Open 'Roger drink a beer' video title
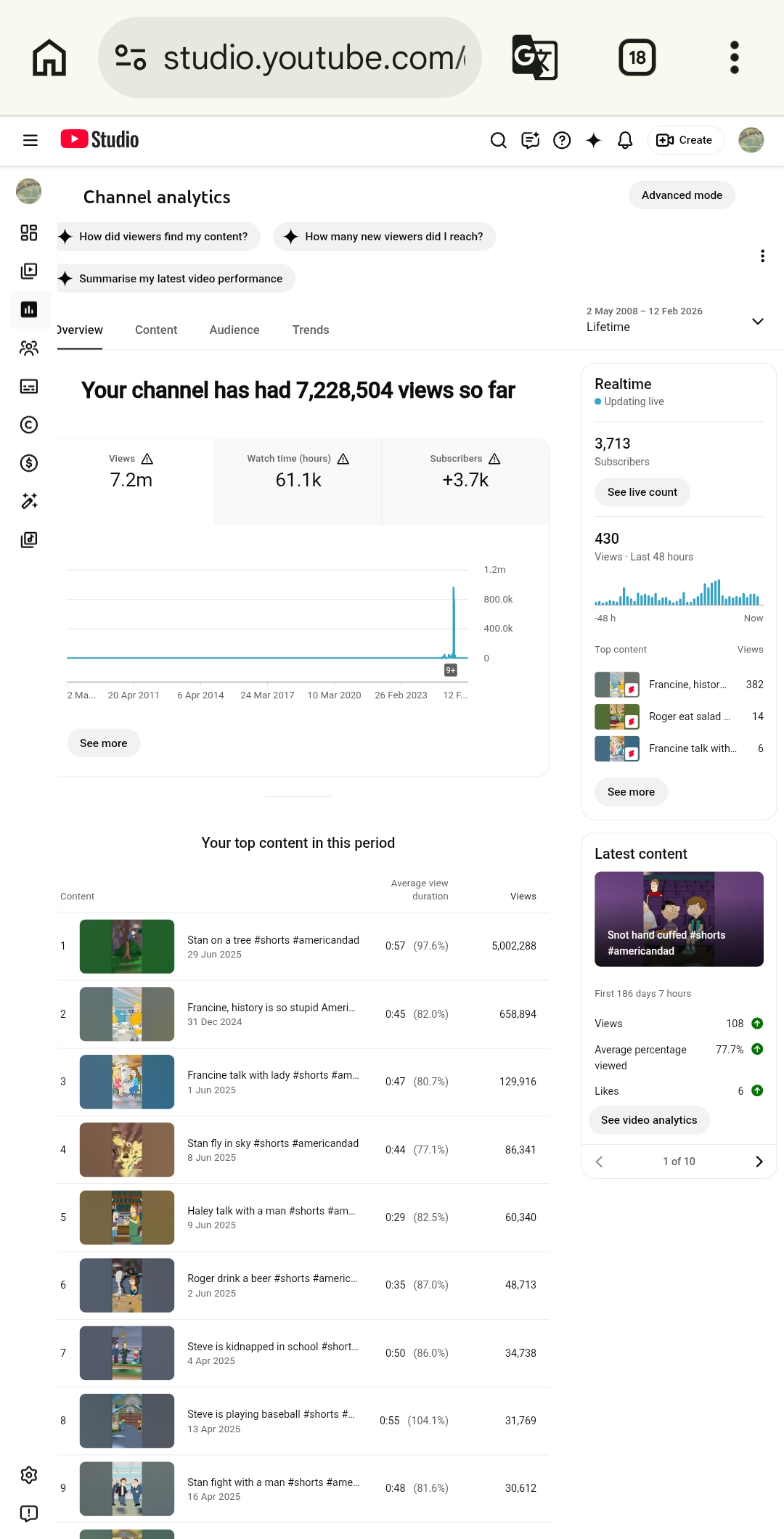 click(x=272, y=1278)
